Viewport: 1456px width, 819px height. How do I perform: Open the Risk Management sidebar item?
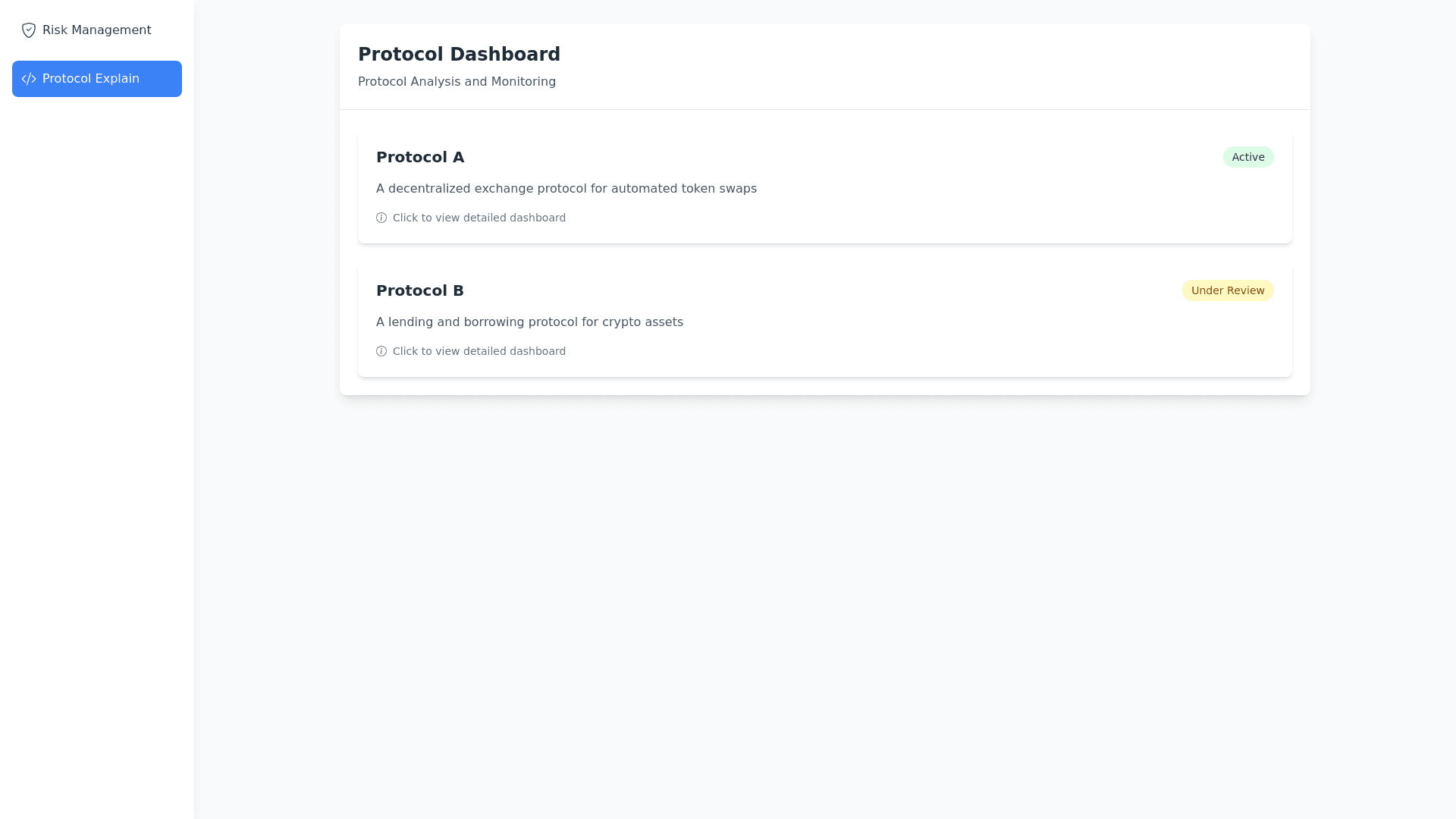point(96,30)
